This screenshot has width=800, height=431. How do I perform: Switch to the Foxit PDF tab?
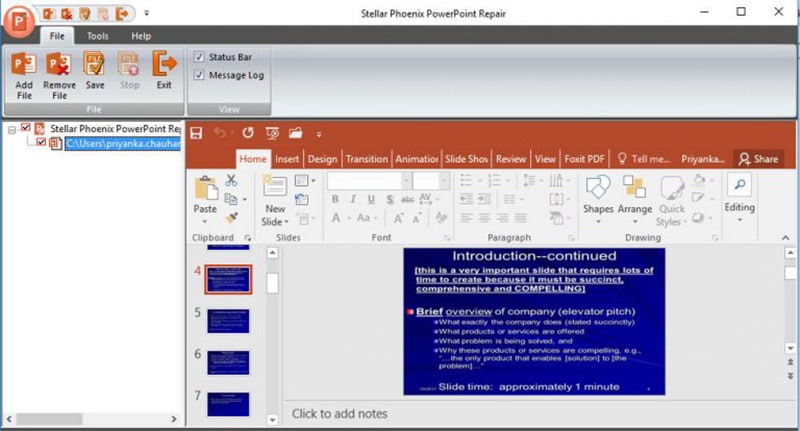(x=584, y=159)
